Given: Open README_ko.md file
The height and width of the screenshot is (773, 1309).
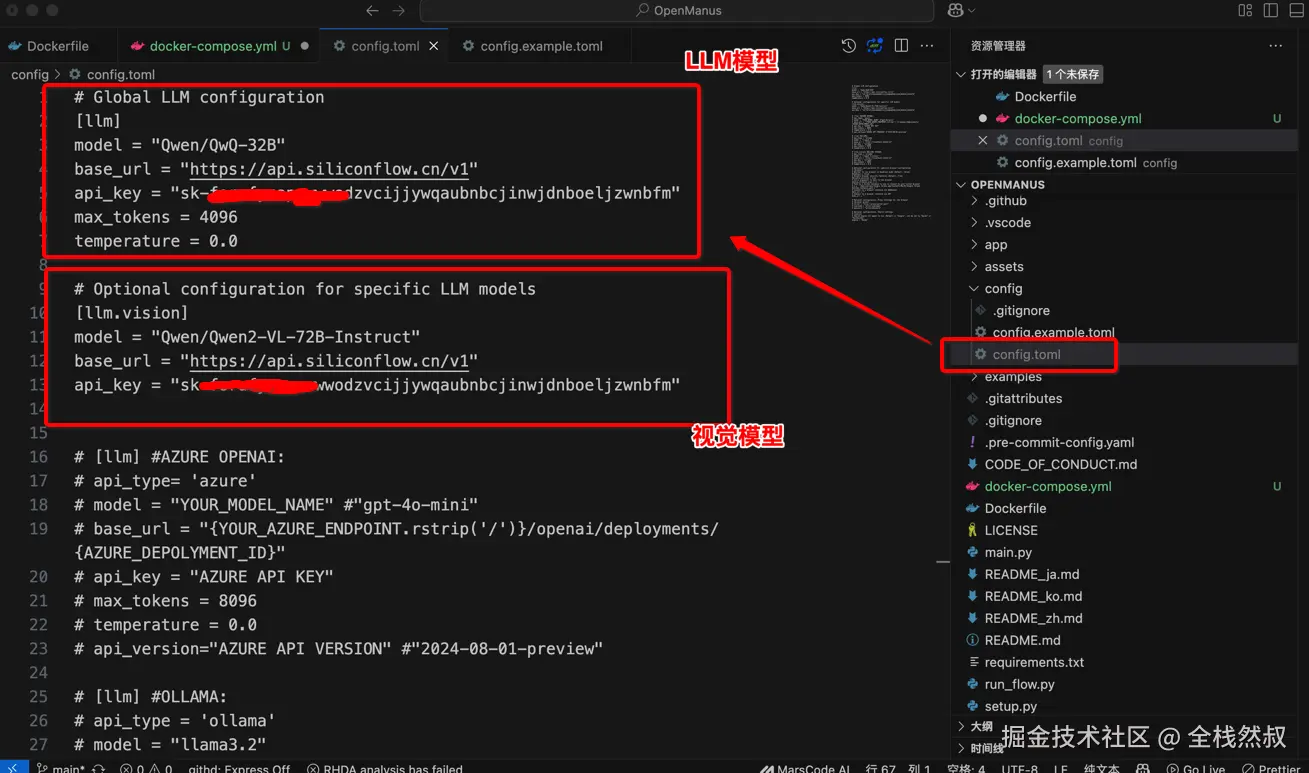Looking at the screenshot, I should click(x=1033, y=597).
